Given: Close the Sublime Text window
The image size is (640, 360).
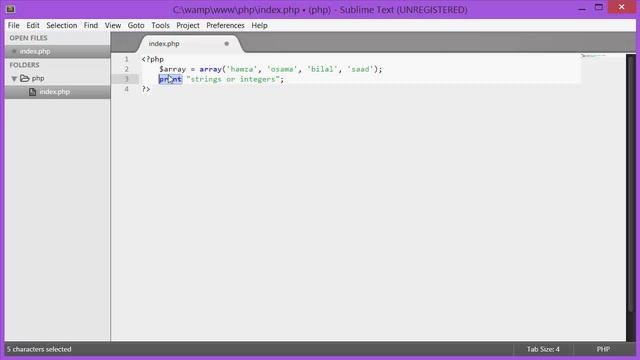Looking at the screenshot, I should pos(621,7).
